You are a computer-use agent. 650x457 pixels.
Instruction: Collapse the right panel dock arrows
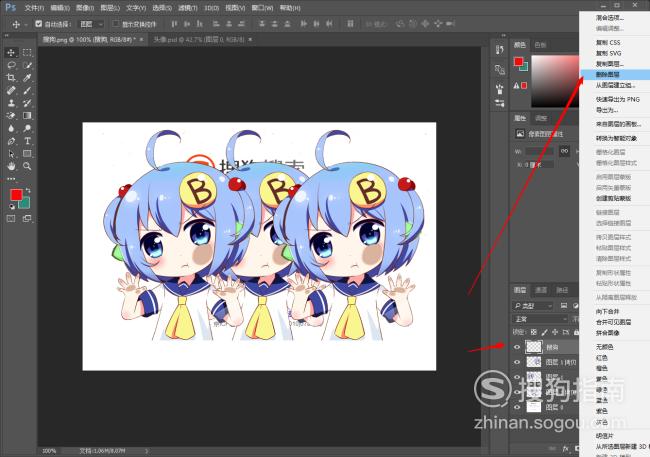pos(504,36)
